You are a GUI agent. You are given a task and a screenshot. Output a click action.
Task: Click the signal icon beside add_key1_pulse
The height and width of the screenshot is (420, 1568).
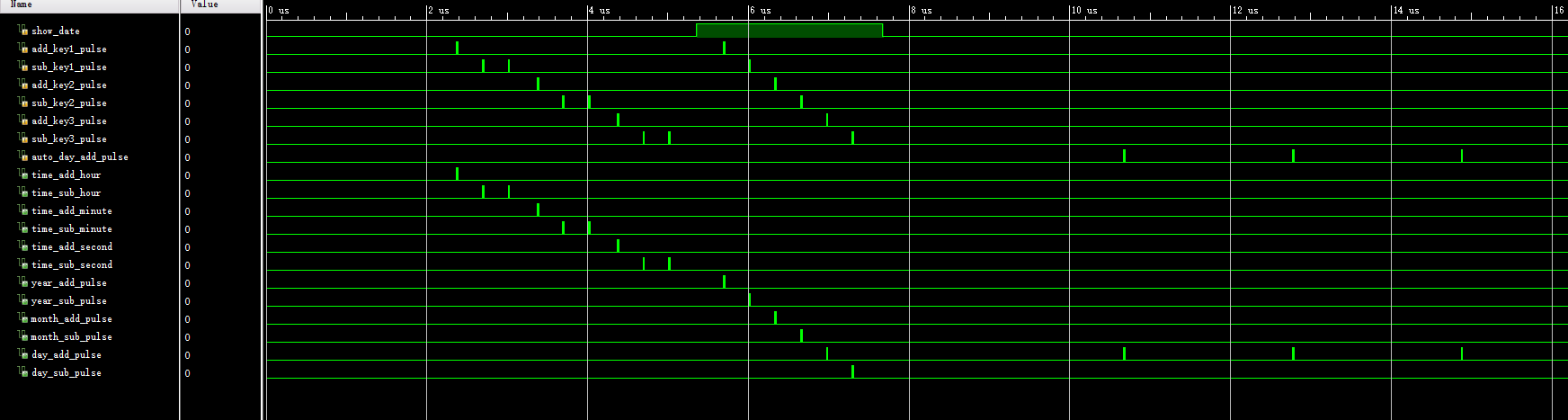pos(22,49)
